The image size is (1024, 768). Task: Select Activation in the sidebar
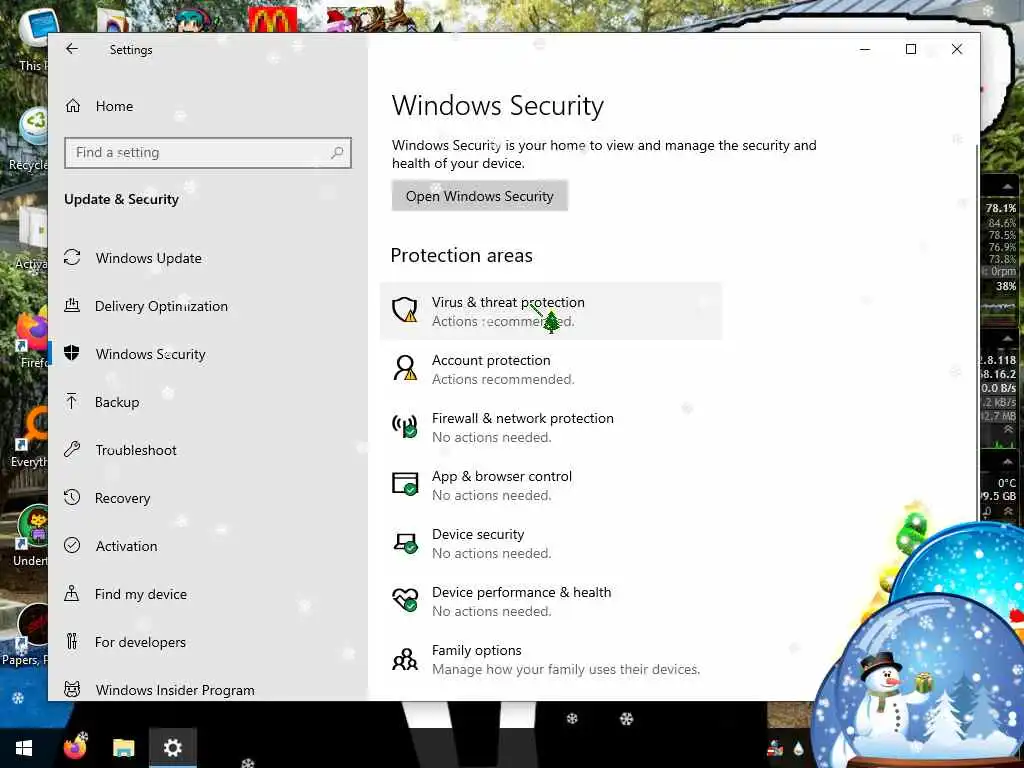point(126,546)
